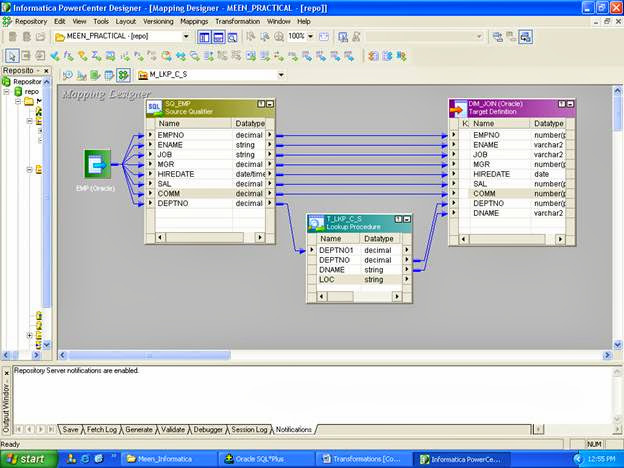This screenshot has width=624, height=468.
Task: Click the Datatype column header in T_LKP_C_S
Action: tap(380, 238)
